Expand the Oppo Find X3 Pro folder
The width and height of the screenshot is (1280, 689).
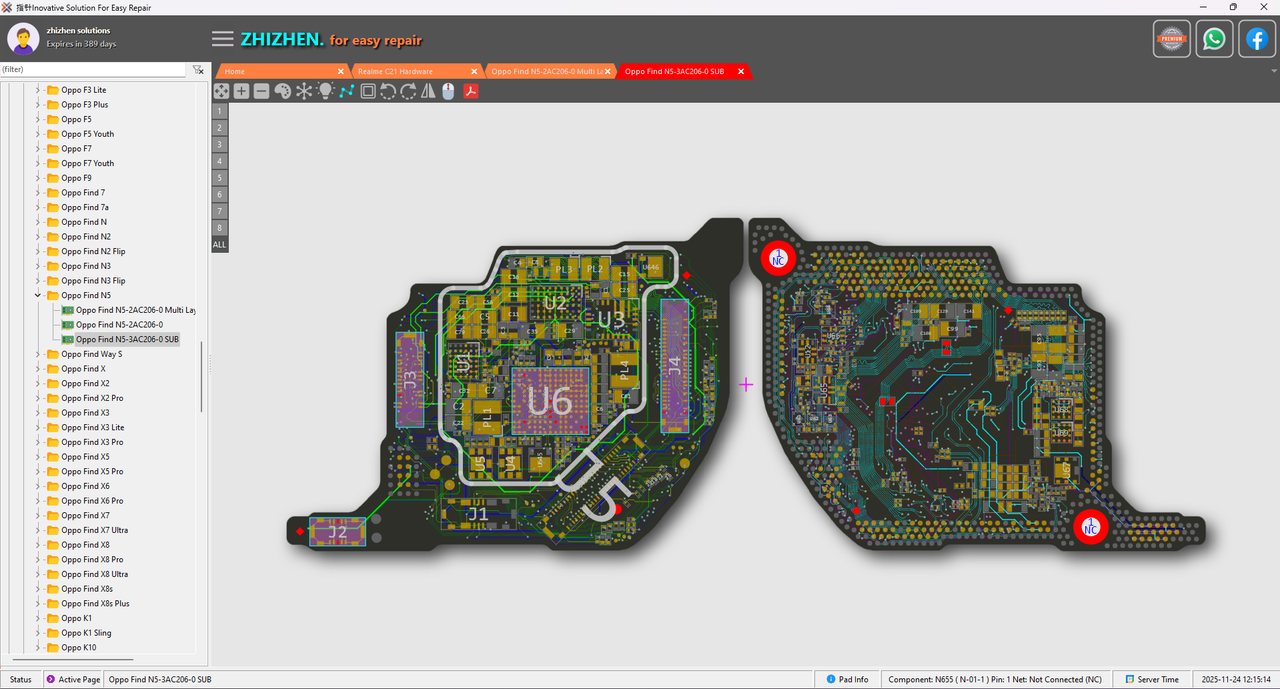point(38,442)
